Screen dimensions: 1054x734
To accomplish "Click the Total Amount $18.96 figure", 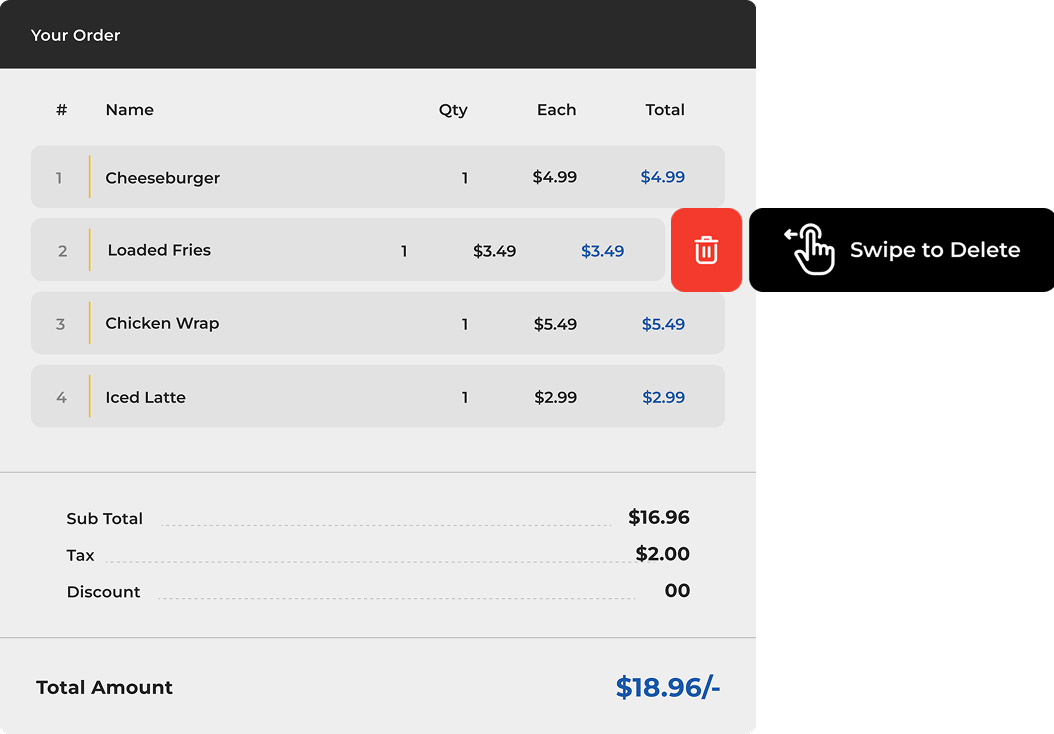I will point(667,687).
